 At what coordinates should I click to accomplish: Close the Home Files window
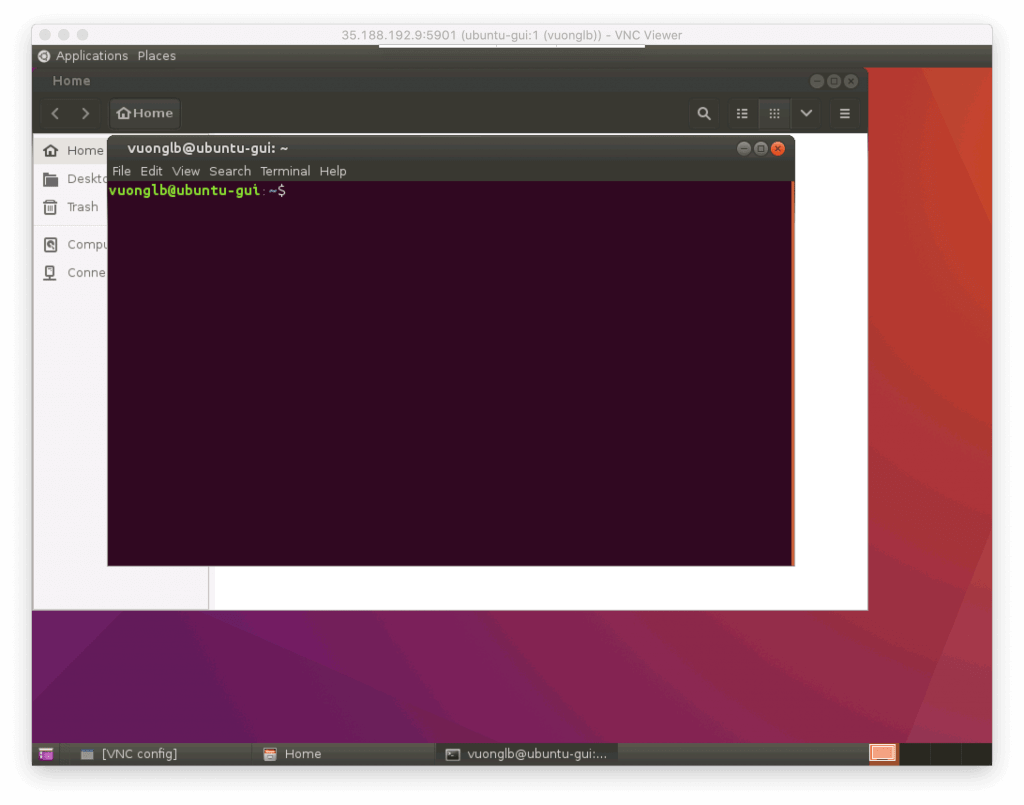tap(851, 81)
